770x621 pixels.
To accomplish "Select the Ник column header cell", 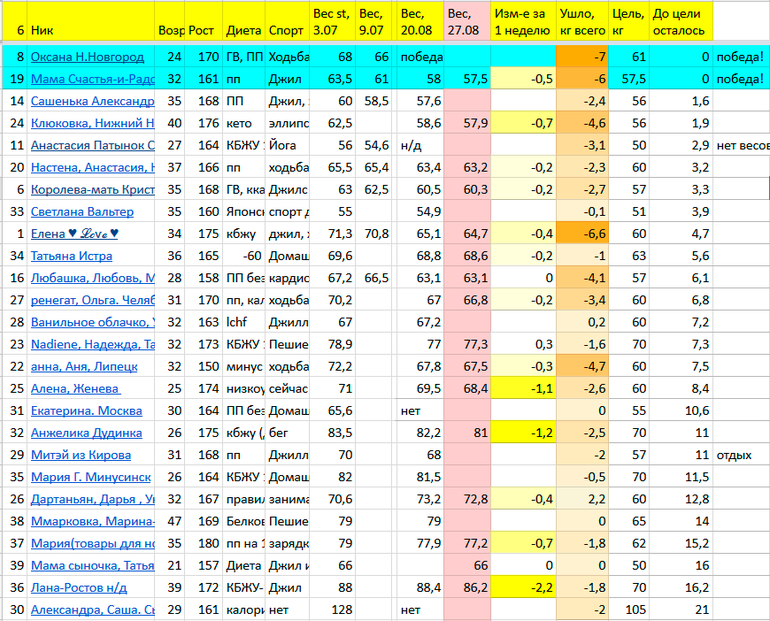I will [x=90, y=30].
